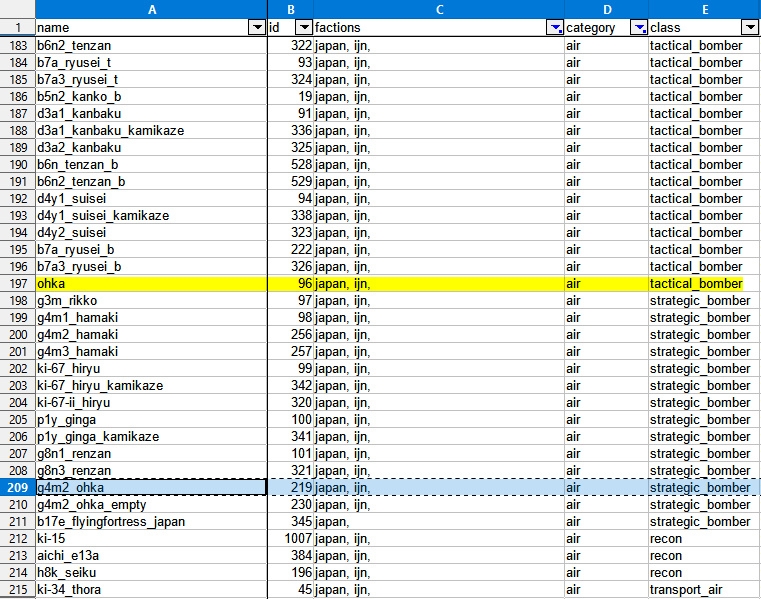Select the h8k_seiku name cell
This screenshot has height=599, width=761.
pos(150,573)
